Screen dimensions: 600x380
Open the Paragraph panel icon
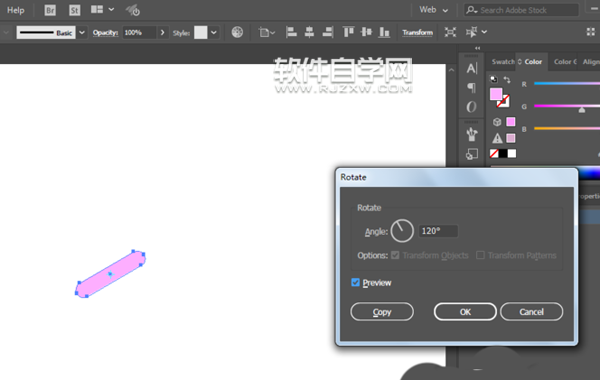click(472, 88)
